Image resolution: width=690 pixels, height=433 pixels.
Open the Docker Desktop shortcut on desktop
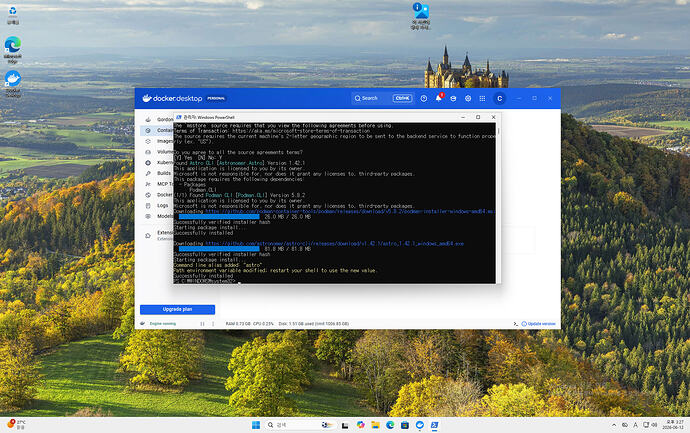(x=13, y=83)
